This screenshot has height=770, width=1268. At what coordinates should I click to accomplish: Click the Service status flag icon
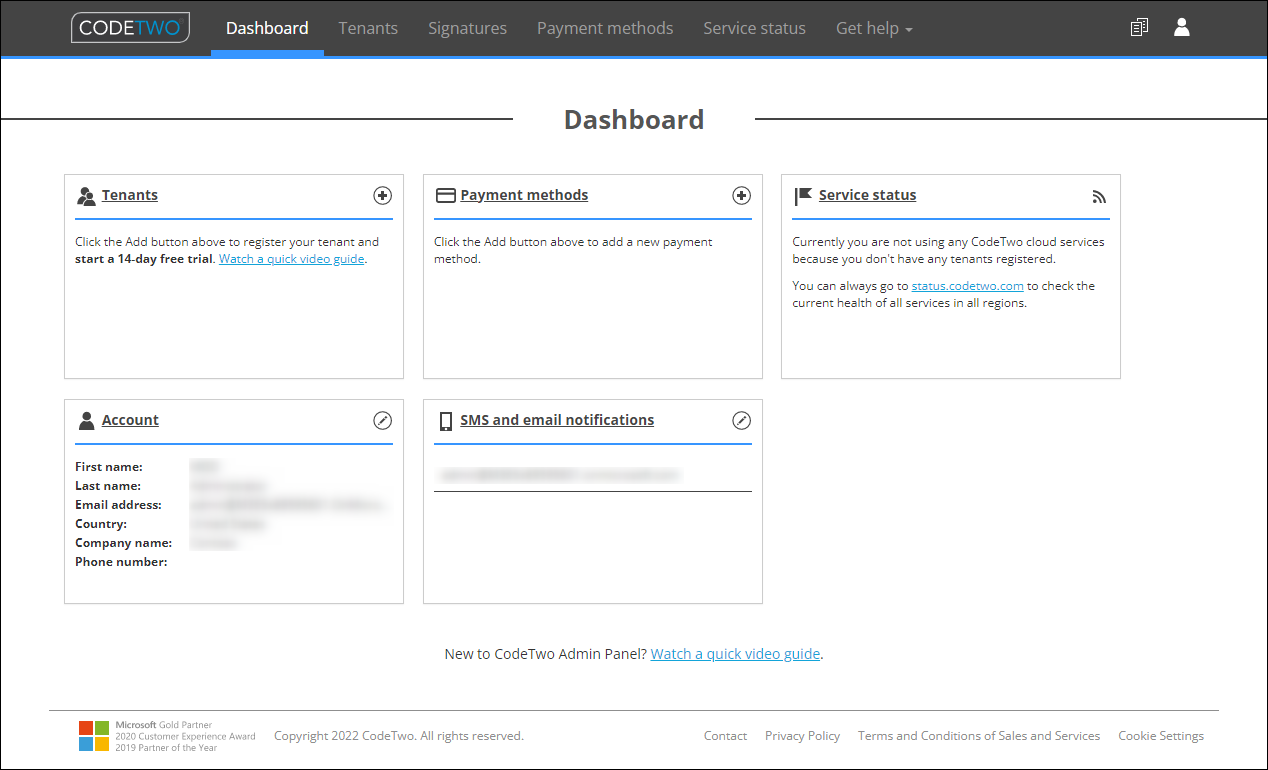(803, 196)
